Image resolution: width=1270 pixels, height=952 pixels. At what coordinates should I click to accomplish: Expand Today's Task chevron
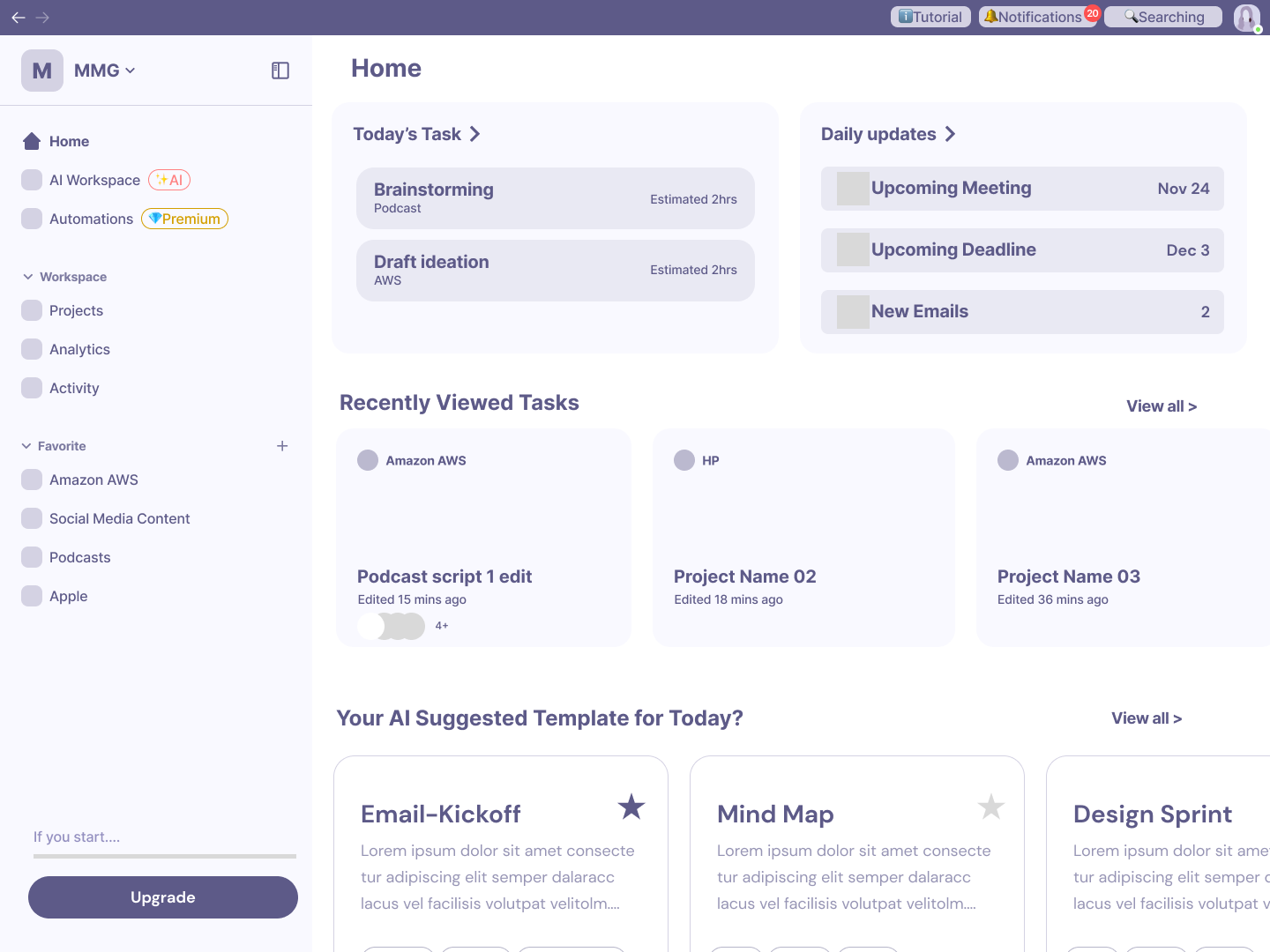475,134
